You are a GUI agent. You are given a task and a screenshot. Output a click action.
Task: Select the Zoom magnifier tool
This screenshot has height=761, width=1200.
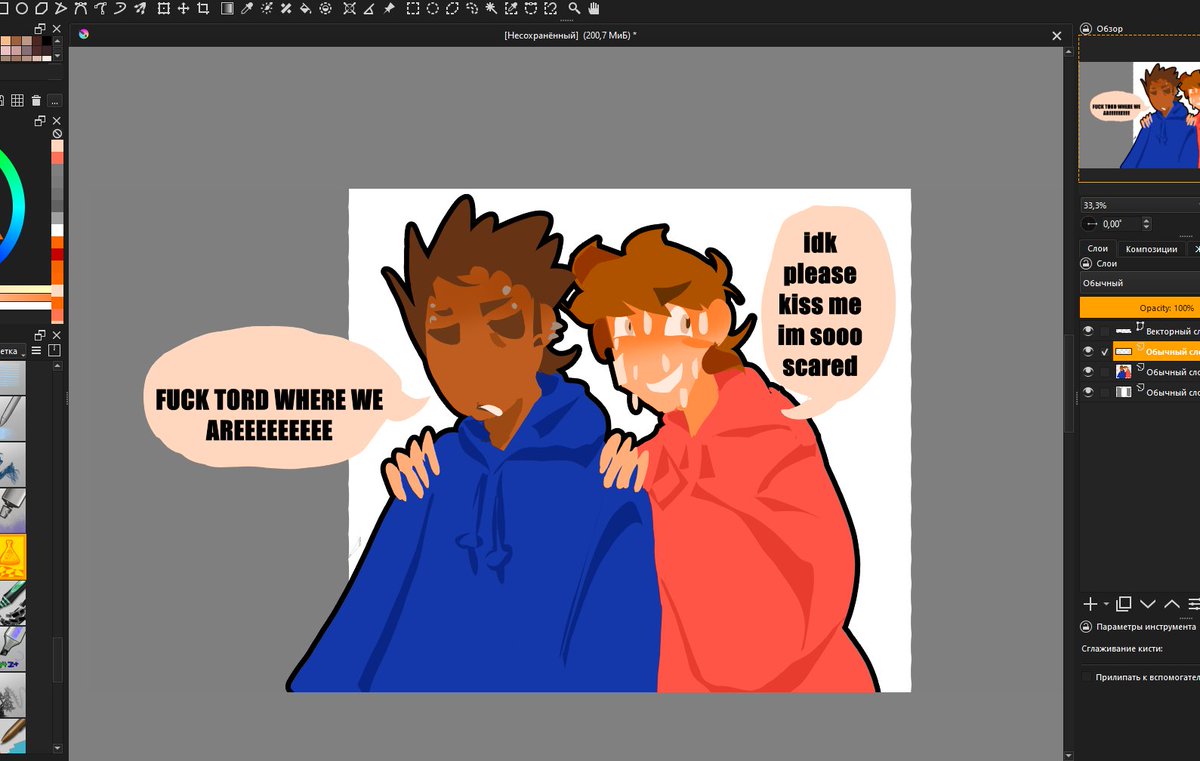coord(574,8)
